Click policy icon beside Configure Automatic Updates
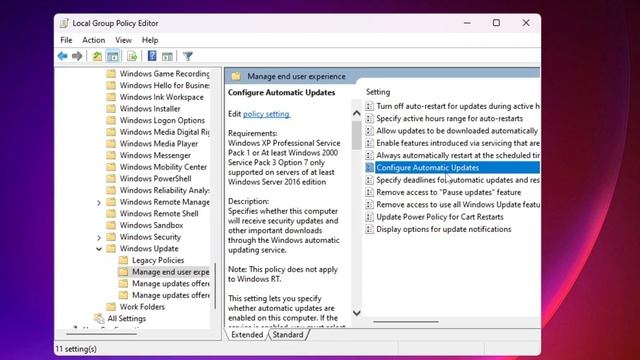The height and width of the screenshot is (360, 640). (369, 167)
